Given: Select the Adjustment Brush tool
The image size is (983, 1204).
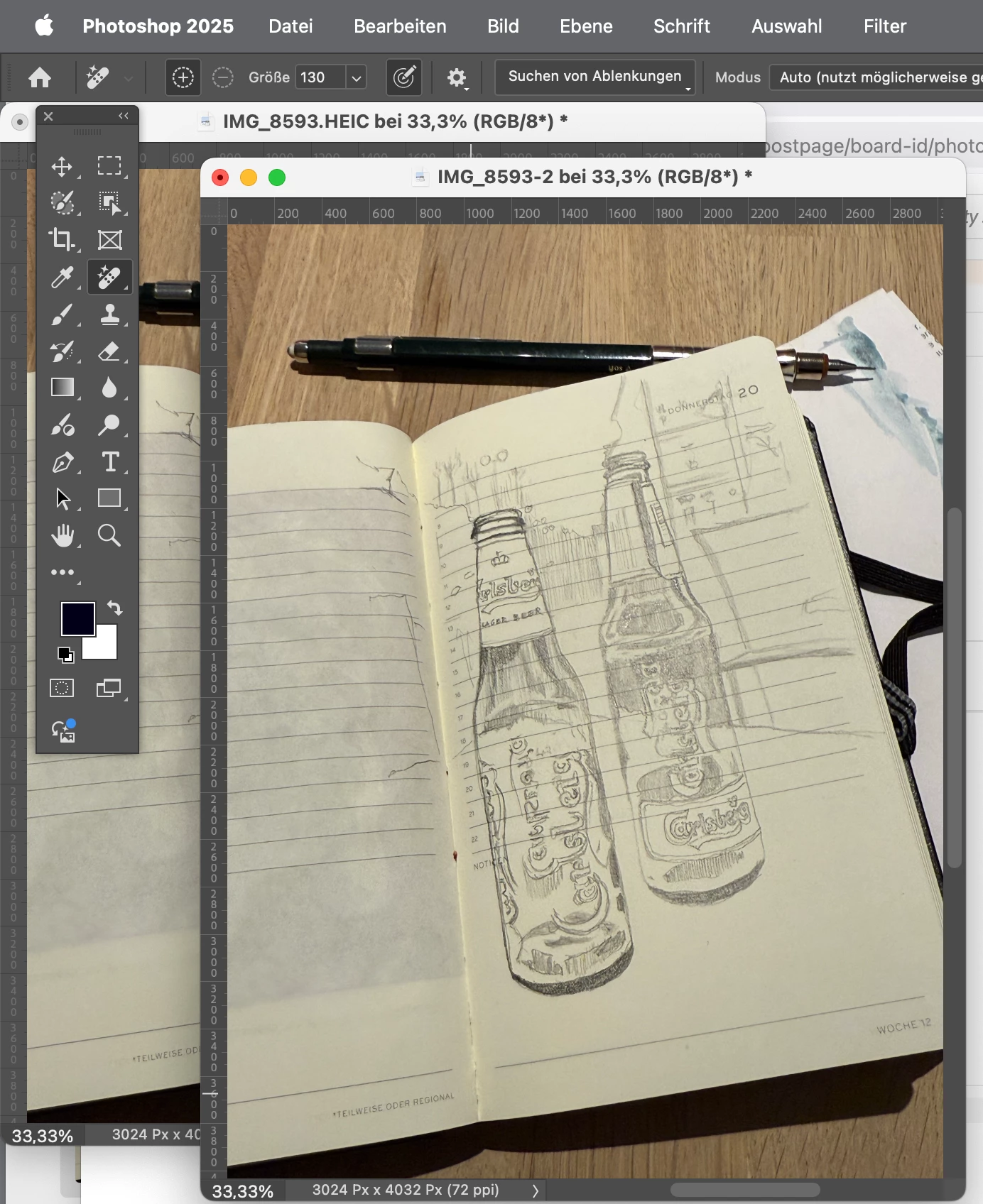Looking at the screenshot, I should [x=62, y=425].
